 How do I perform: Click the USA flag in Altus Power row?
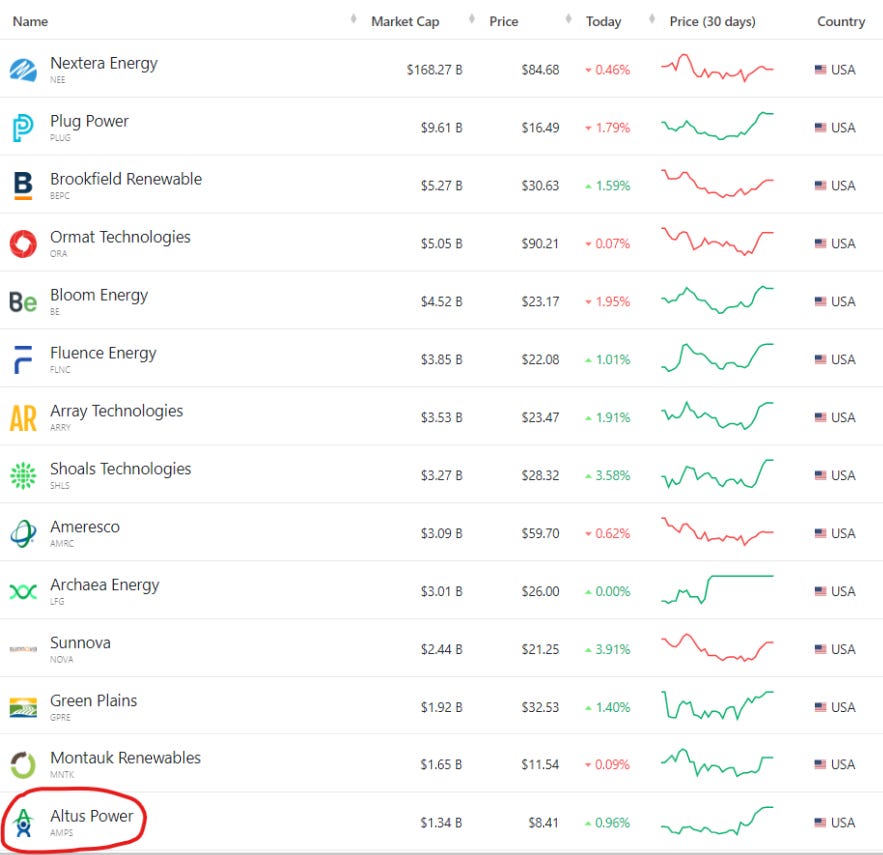pos(820,823)
